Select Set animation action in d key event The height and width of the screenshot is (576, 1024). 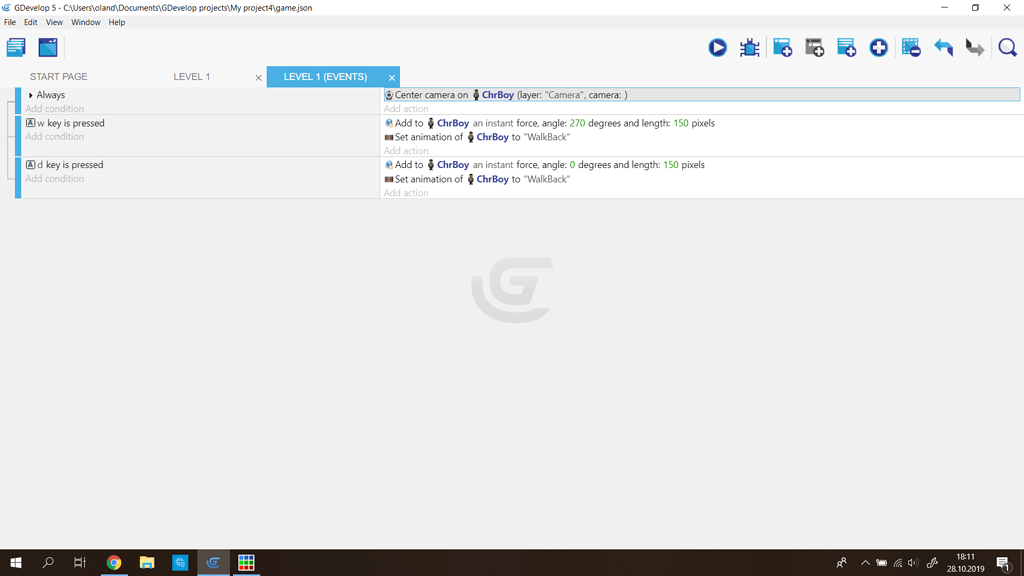click(477, 179)
